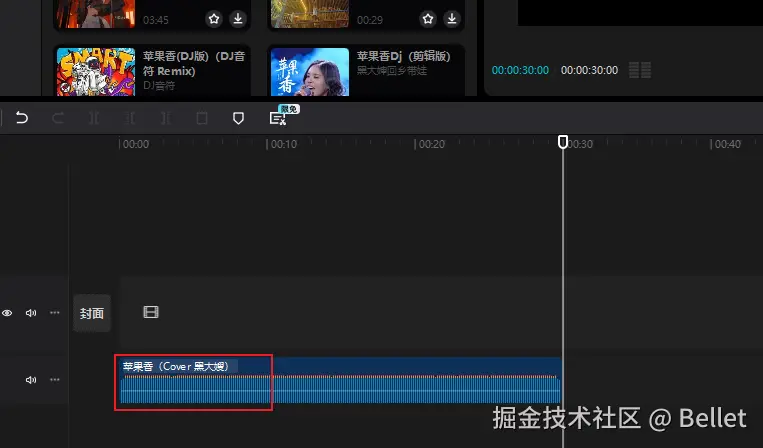This screenshot has width=763, height=448.
Task: Click artist name DJ音符
Action: 159,86
